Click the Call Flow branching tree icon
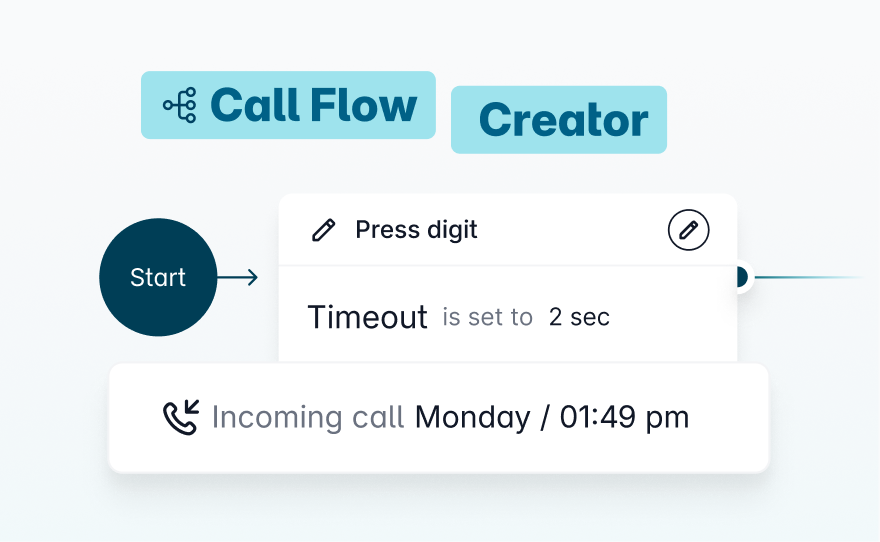 [x=180, y=106]
